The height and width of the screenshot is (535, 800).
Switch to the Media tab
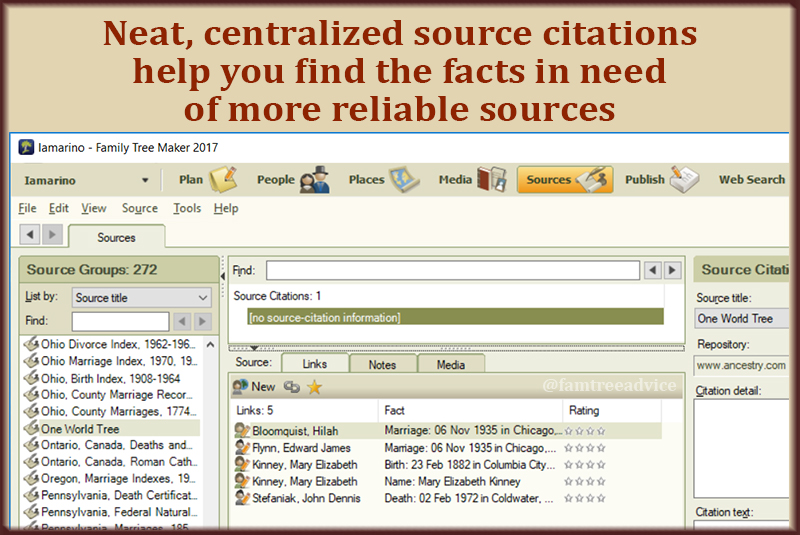451,364
